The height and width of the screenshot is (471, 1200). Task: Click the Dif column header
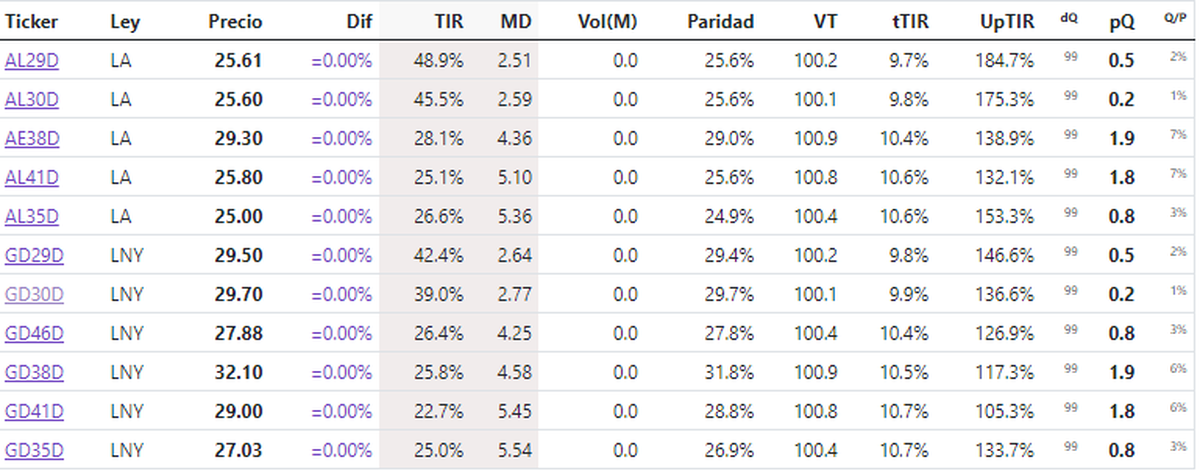click(358, 21)
